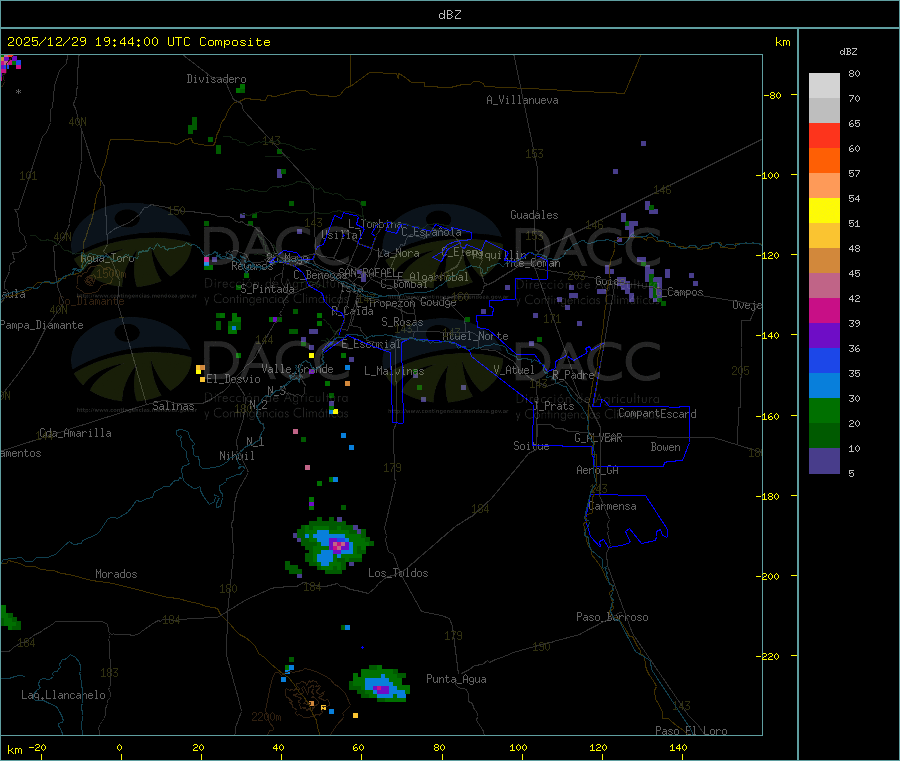900x761 pixels.
Task: Click the L_Malvinas location label
Action: pyautogui.click(x=394, y=371)
